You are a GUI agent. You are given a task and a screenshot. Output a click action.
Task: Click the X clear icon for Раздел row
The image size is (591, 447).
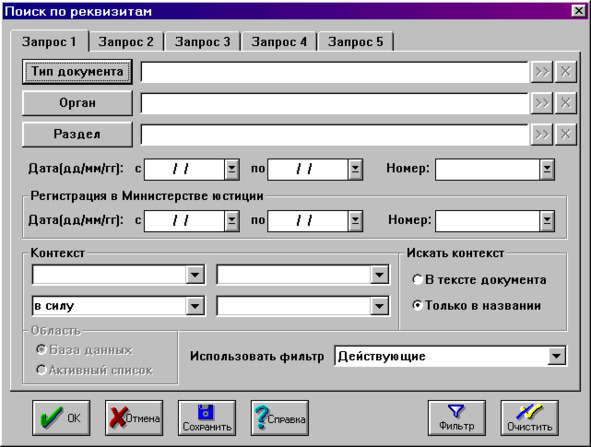[565, 134]
